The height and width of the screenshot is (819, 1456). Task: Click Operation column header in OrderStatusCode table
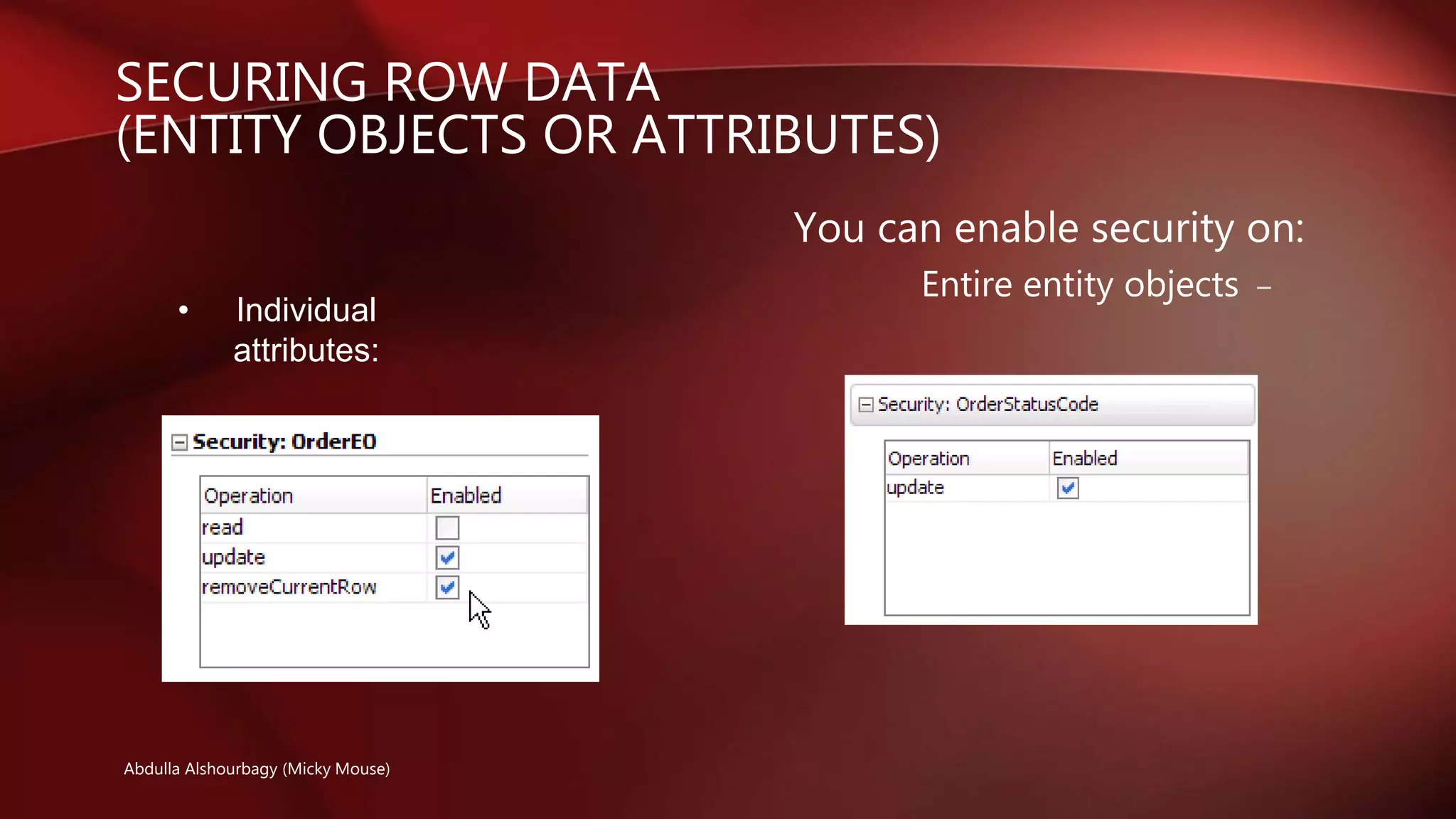tap(967, 459)
